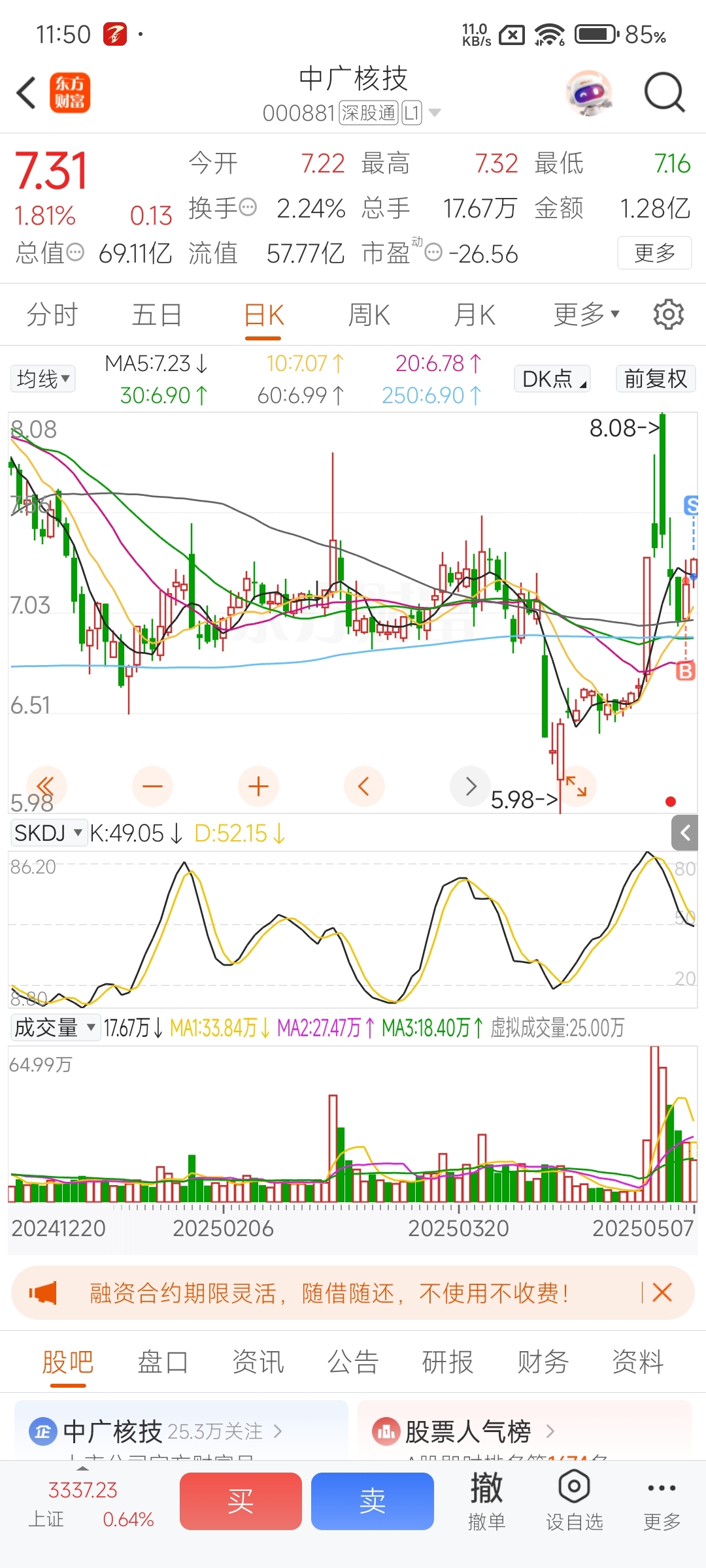This screenshot has width=706, height=1568.
Task: Tap total market value info icon
Action: pos(76,252)
